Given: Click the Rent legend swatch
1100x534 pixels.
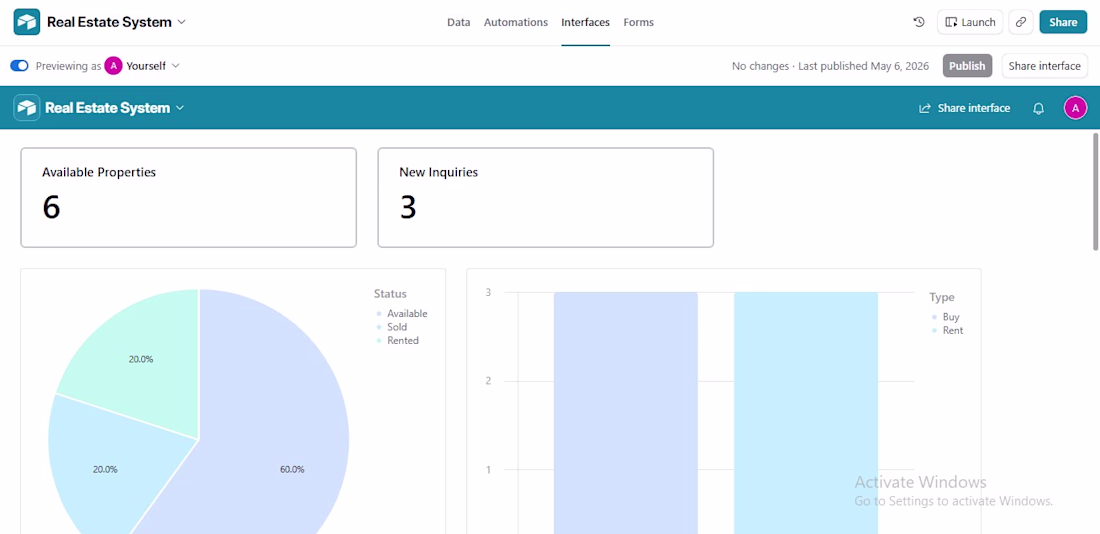Looking at the screenshot, I should (934, 331).
